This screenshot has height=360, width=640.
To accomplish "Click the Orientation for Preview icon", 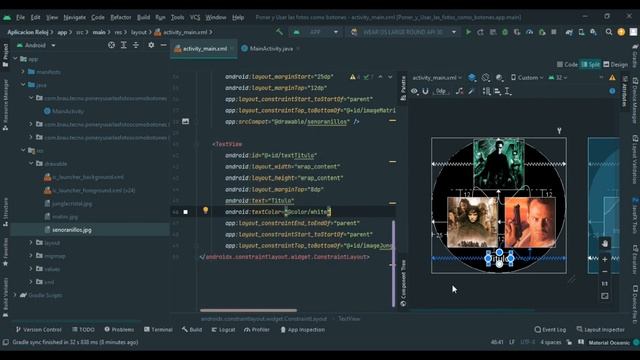I will click(485, 78).
